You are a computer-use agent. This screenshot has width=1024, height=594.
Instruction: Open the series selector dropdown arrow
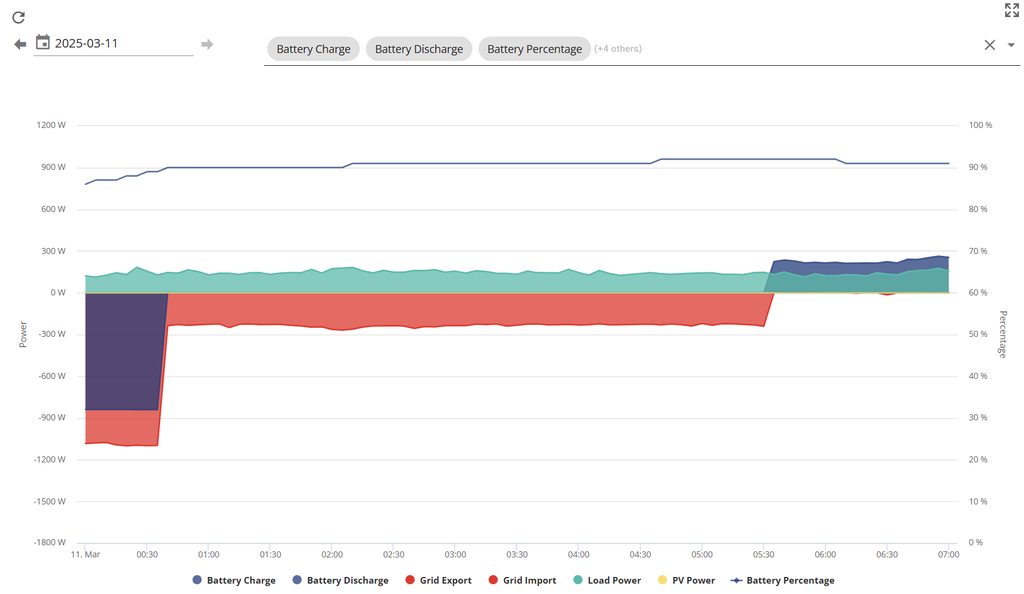pos(1011,45)
